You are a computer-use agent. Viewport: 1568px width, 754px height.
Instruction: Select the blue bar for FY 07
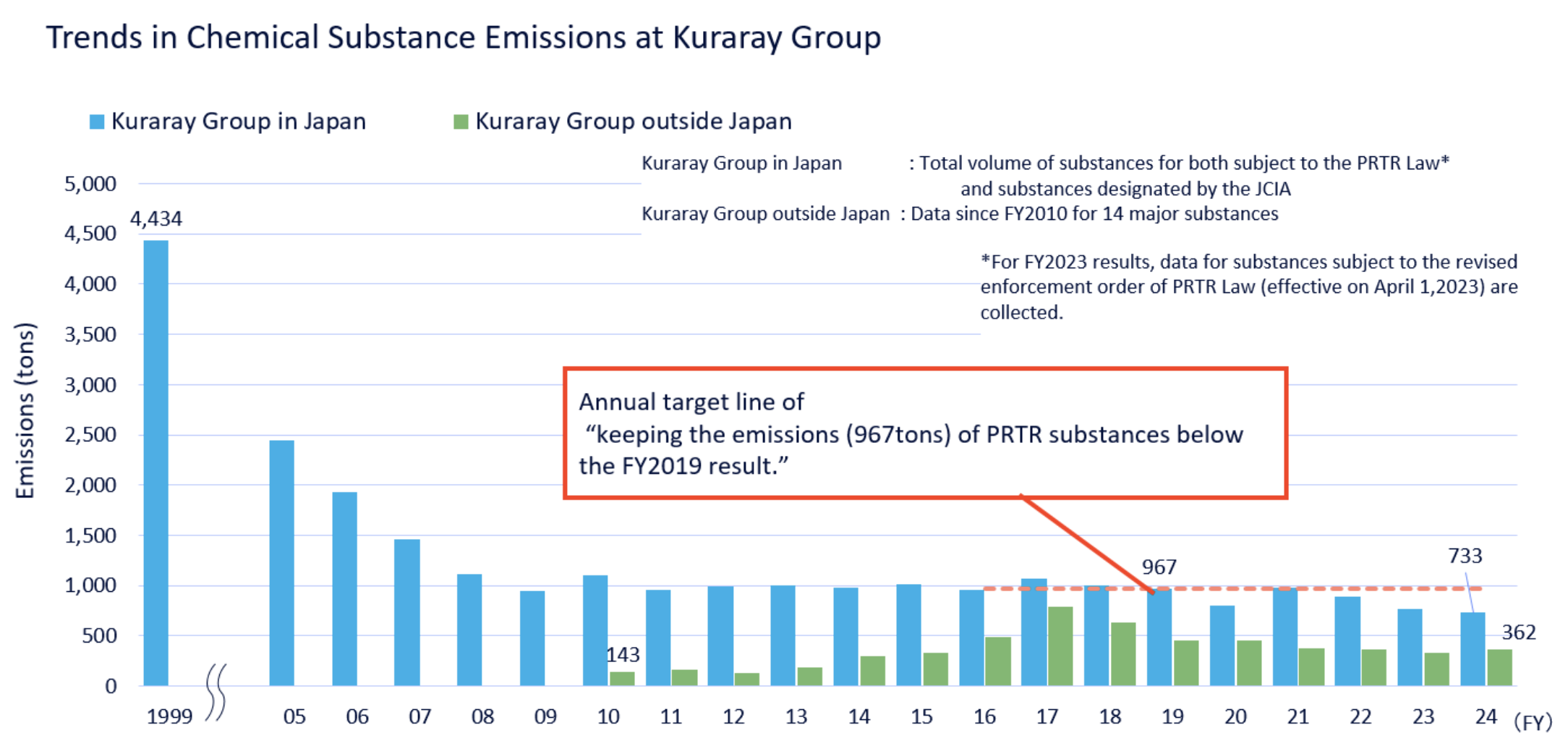407,612
